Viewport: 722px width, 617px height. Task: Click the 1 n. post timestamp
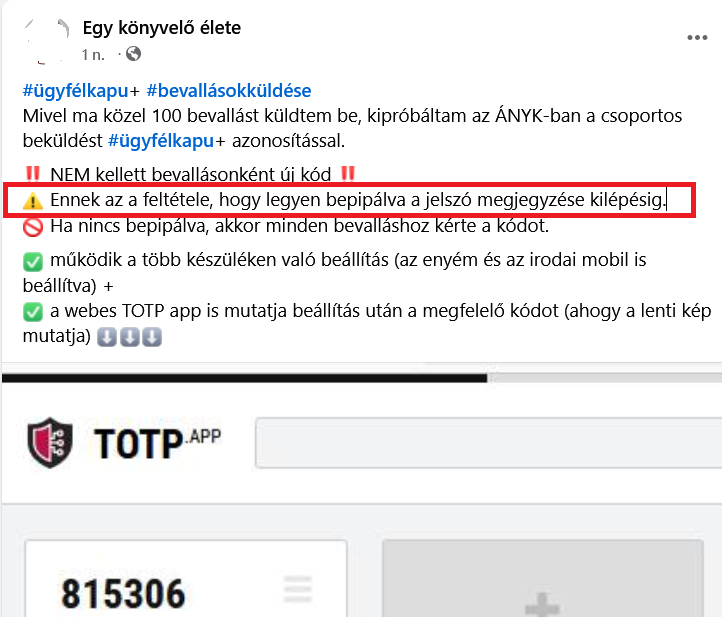coord(93,55)
